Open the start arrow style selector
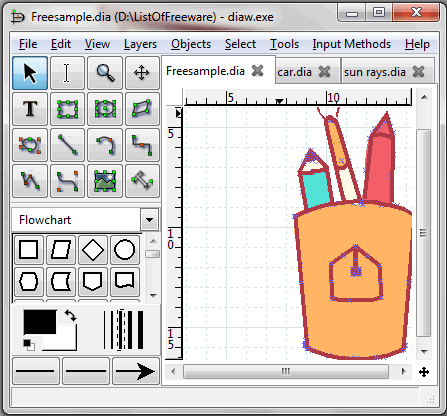 tap(36, 371)
